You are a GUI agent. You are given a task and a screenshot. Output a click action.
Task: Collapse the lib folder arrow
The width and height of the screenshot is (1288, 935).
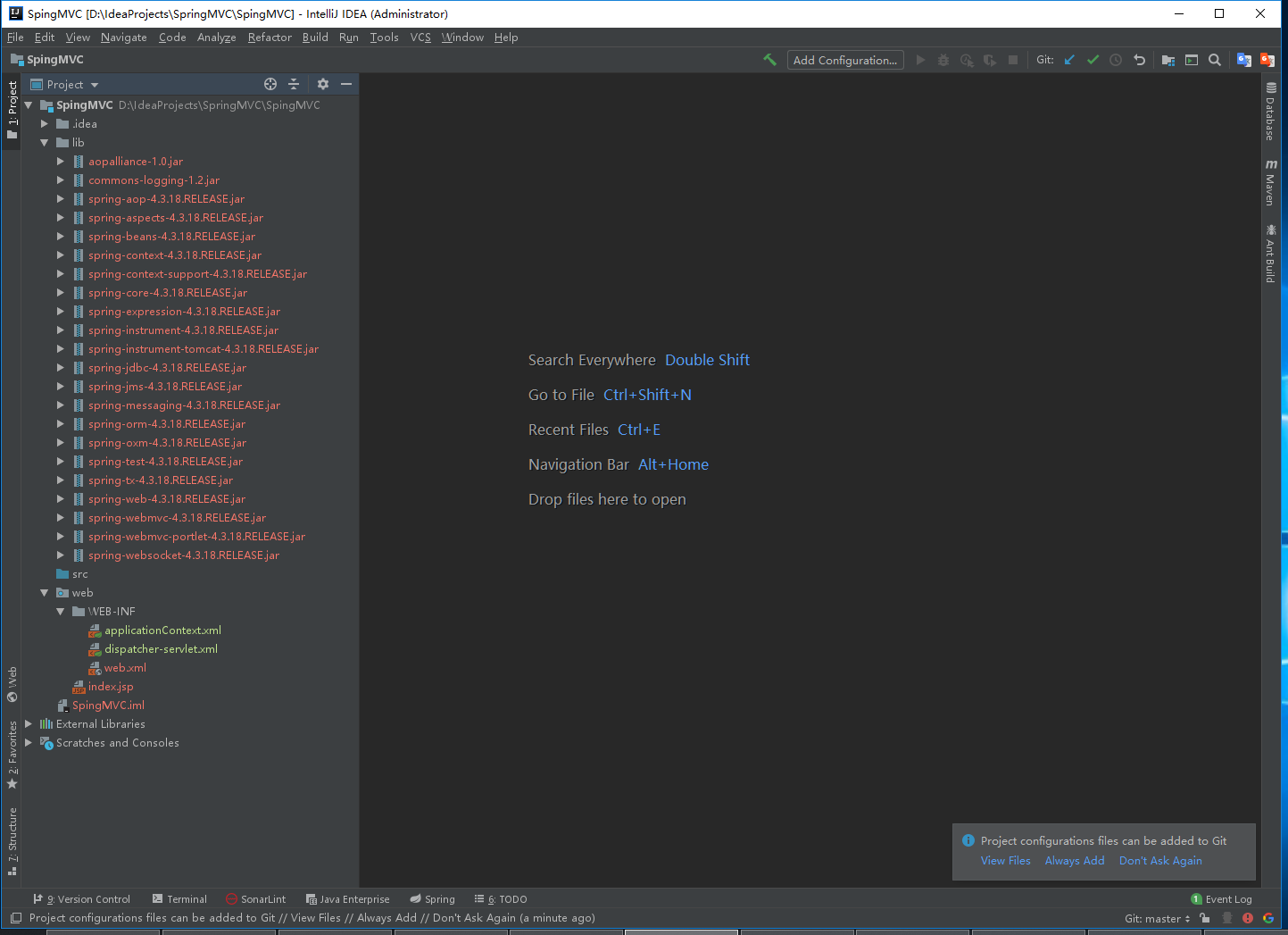click(45, 143)
